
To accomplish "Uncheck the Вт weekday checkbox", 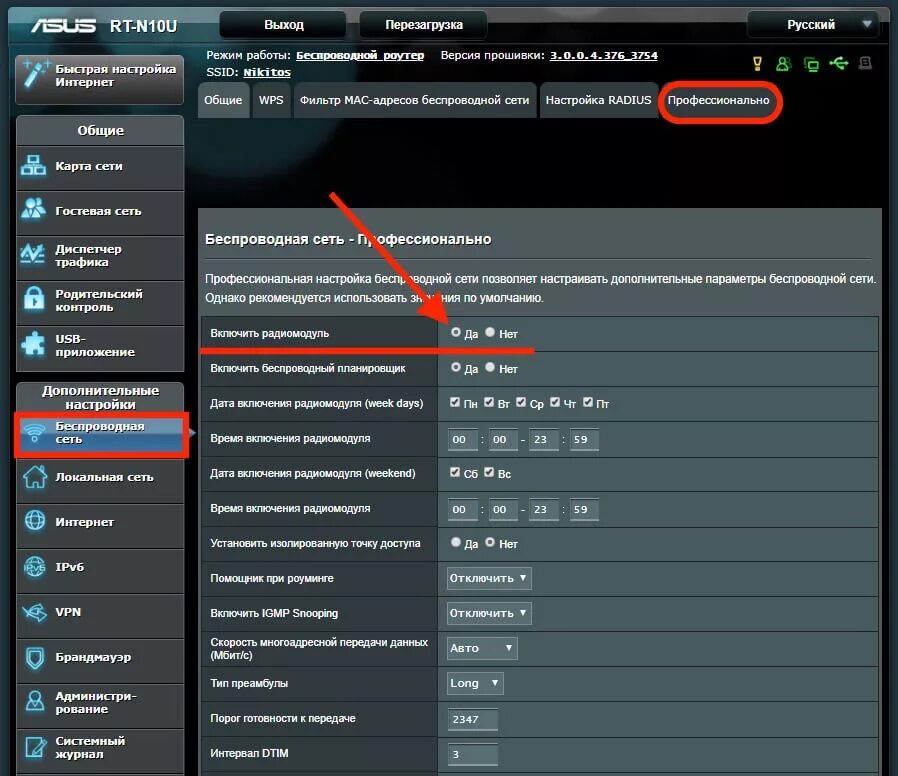I will click(489, 402).
